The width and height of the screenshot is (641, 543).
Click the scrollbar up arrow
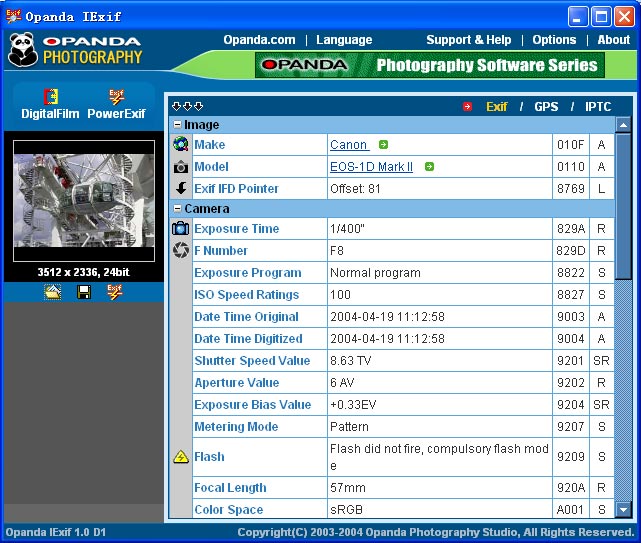point(623,125)
